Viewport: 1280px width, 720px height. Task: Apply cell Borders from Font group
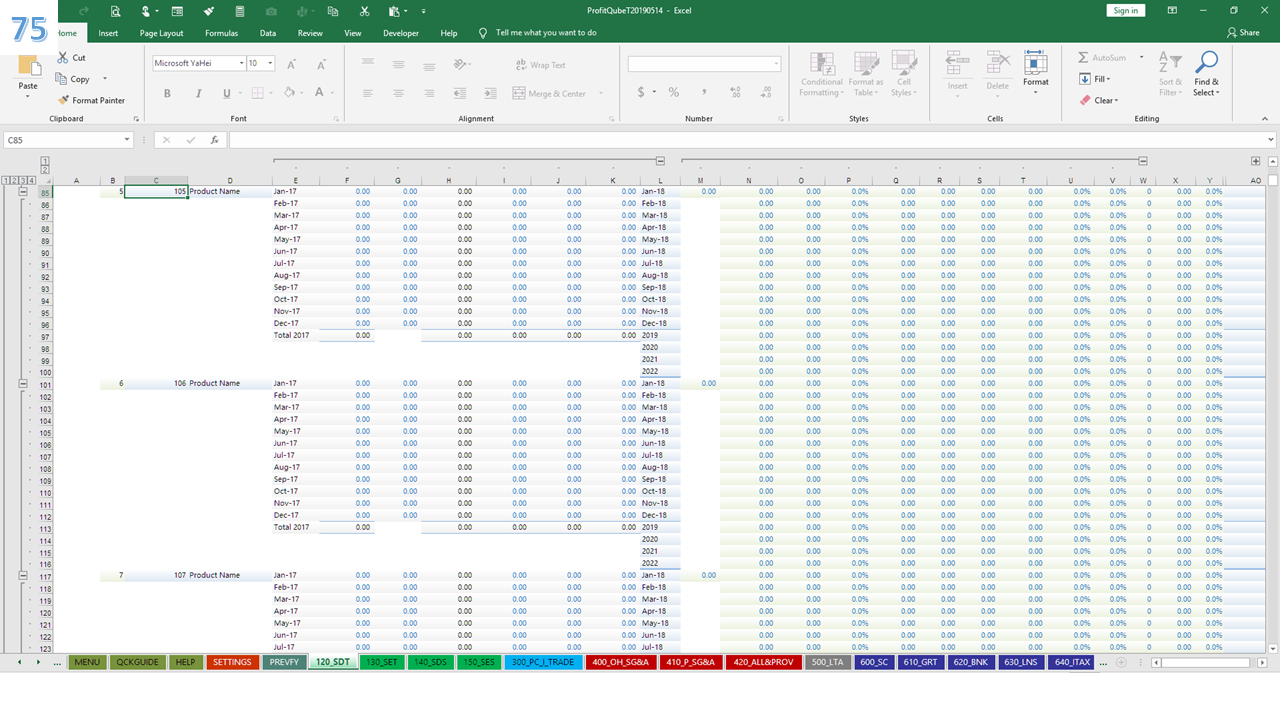tap(257, 93)
